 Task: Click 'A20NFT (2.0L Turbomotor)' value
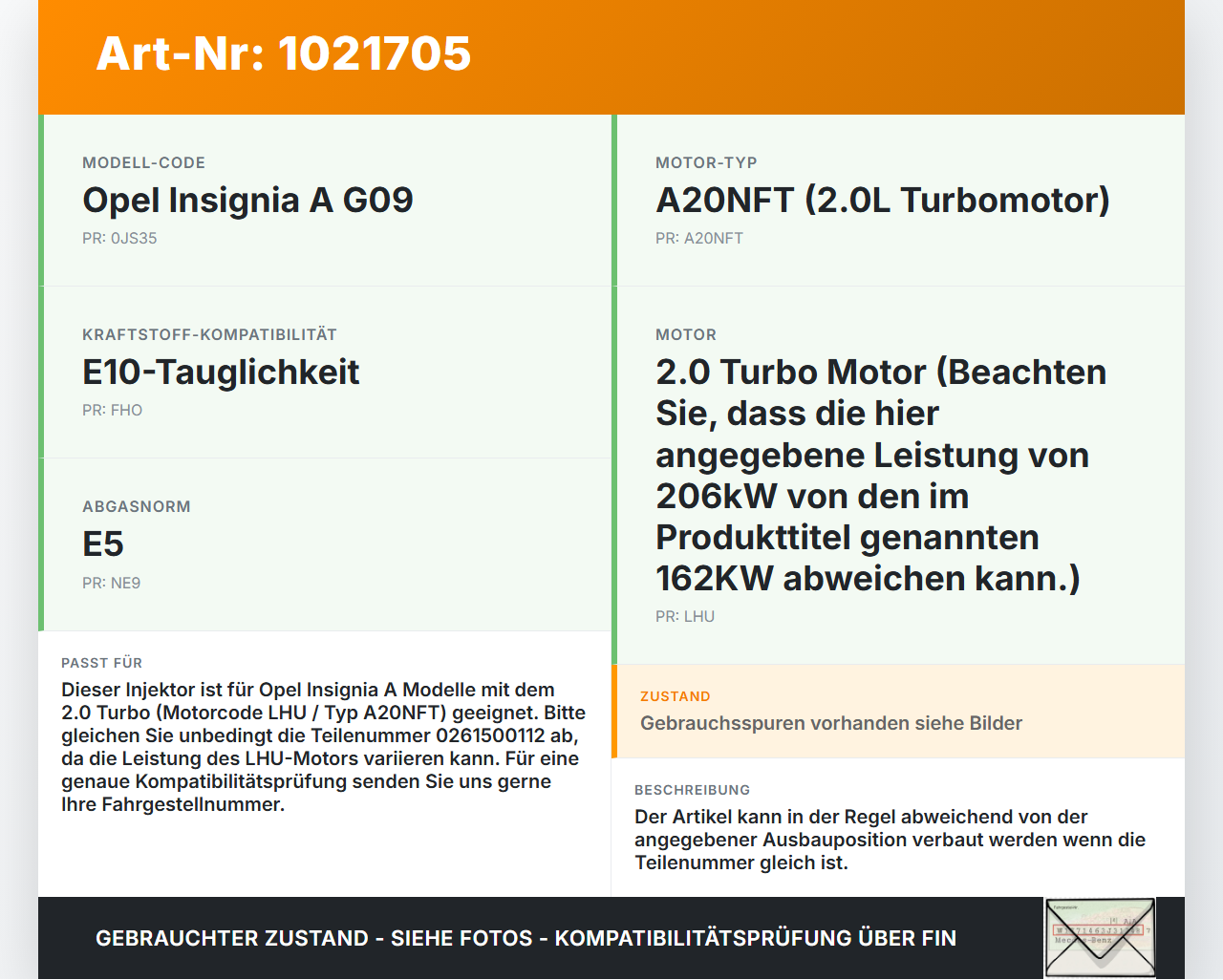[883, 200]
